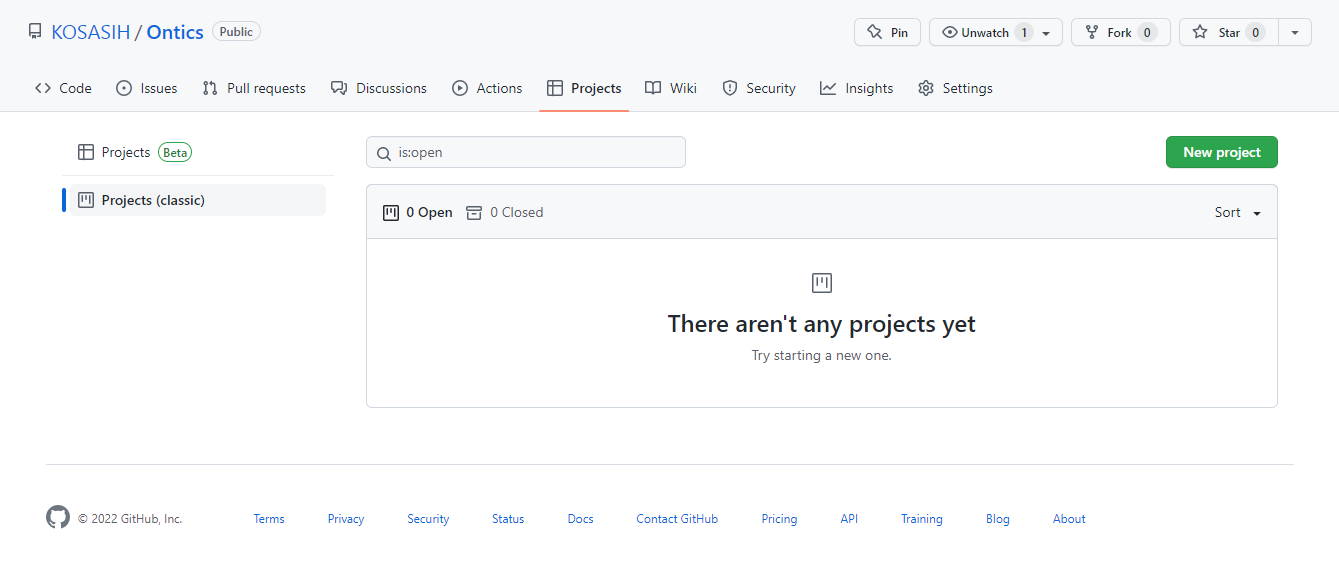Click the Beta label beside Projects
Screen dimensions: 1339x563
(175, 153)
